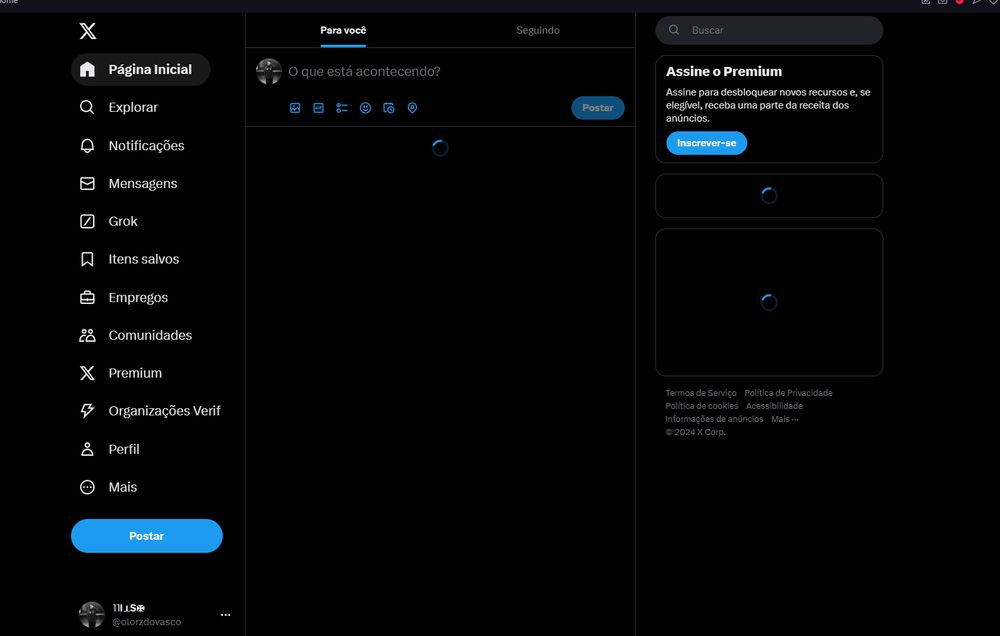Open the Explorar page
1000x636 pixels.
pyautogui.click(x=119, y=107)
